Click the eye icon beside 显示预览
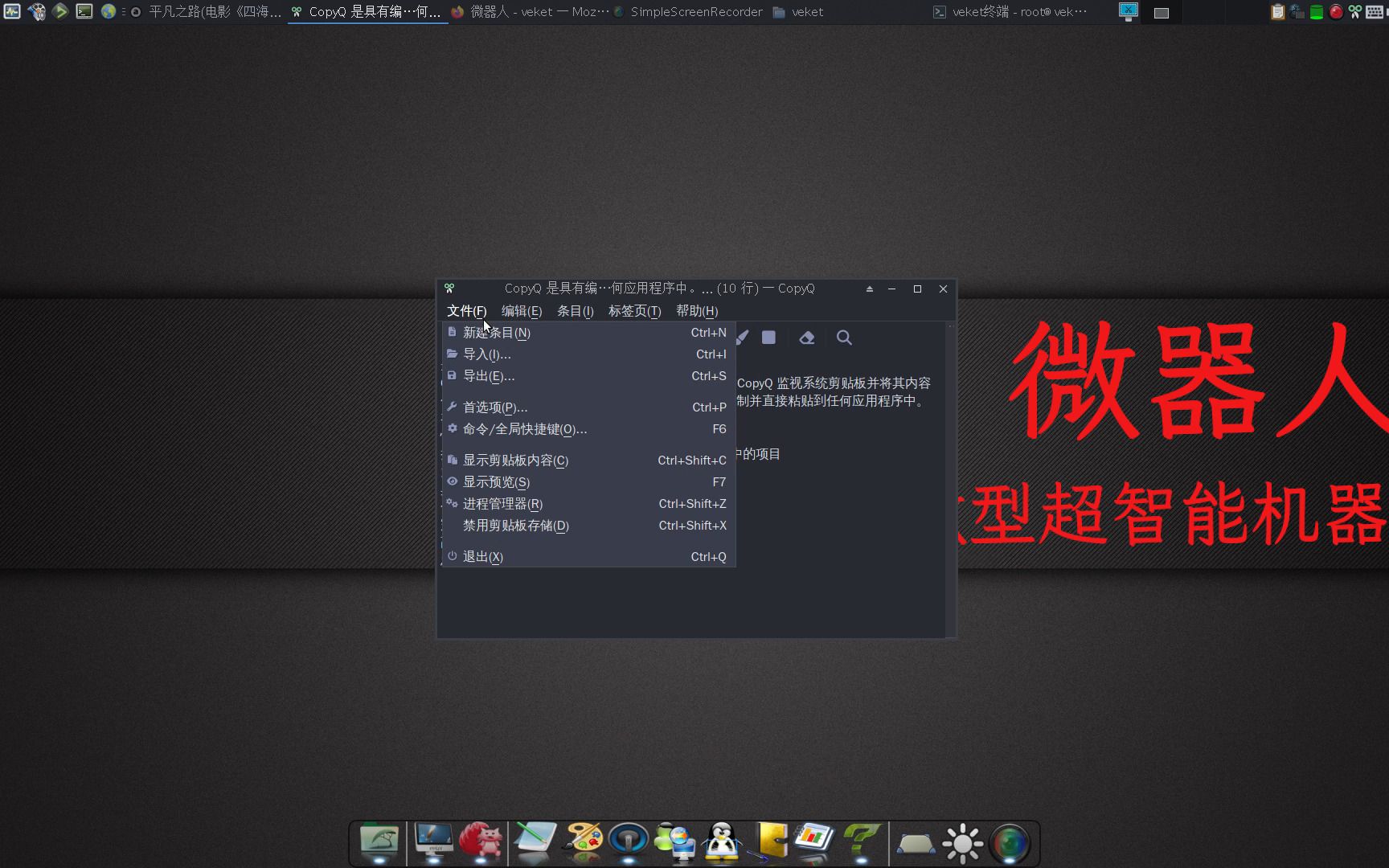 (x=453, y=481)
